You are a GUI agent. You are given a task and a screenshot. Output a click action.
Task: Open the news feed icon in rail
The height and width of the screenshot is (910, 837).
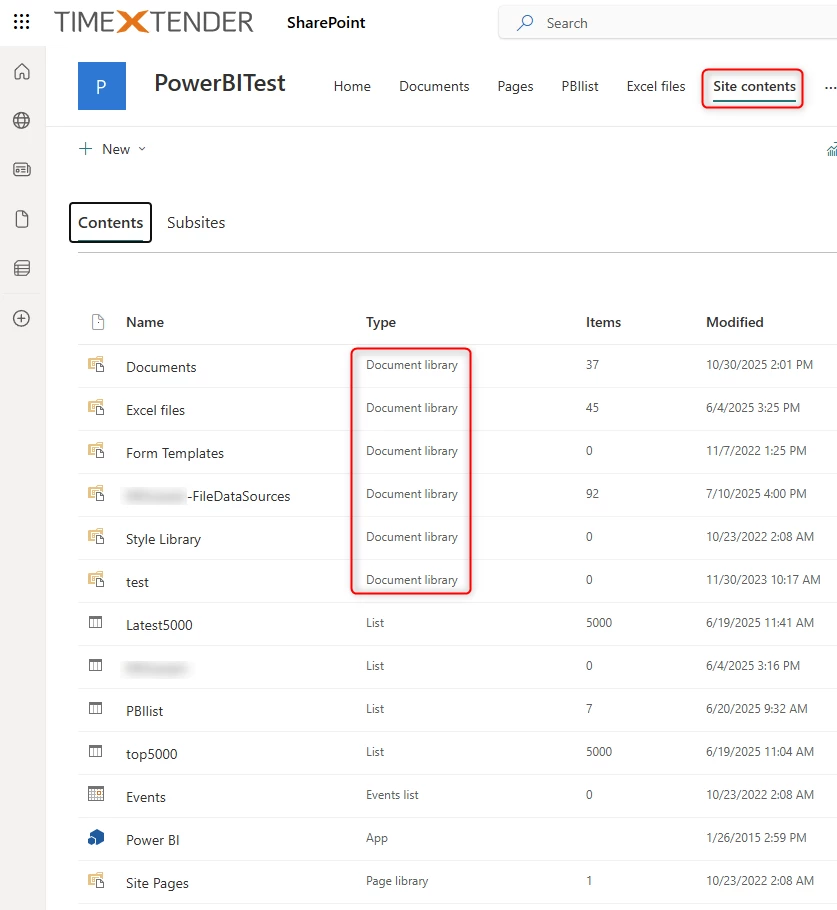22,169
